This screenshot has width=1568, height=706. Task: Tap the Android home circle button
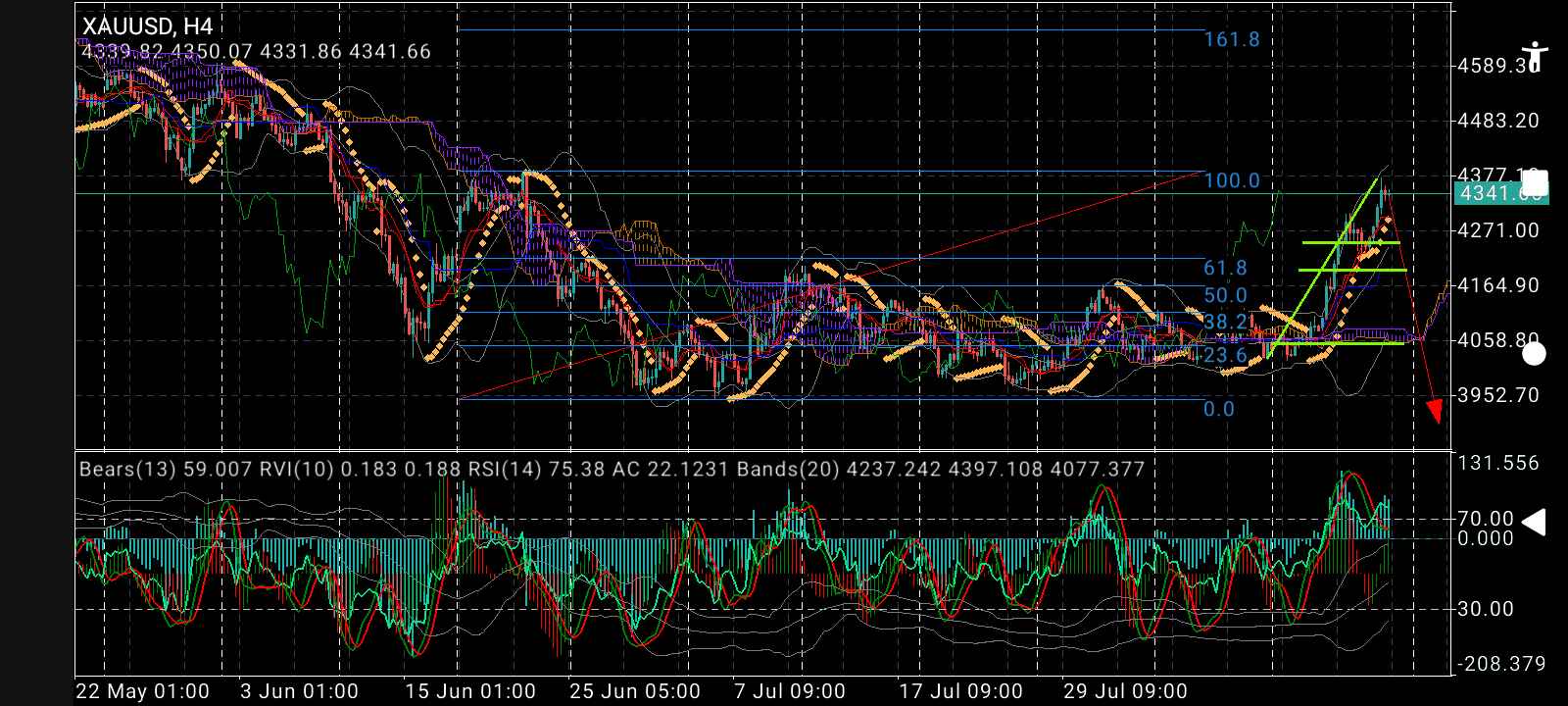tap(1534, 354)
